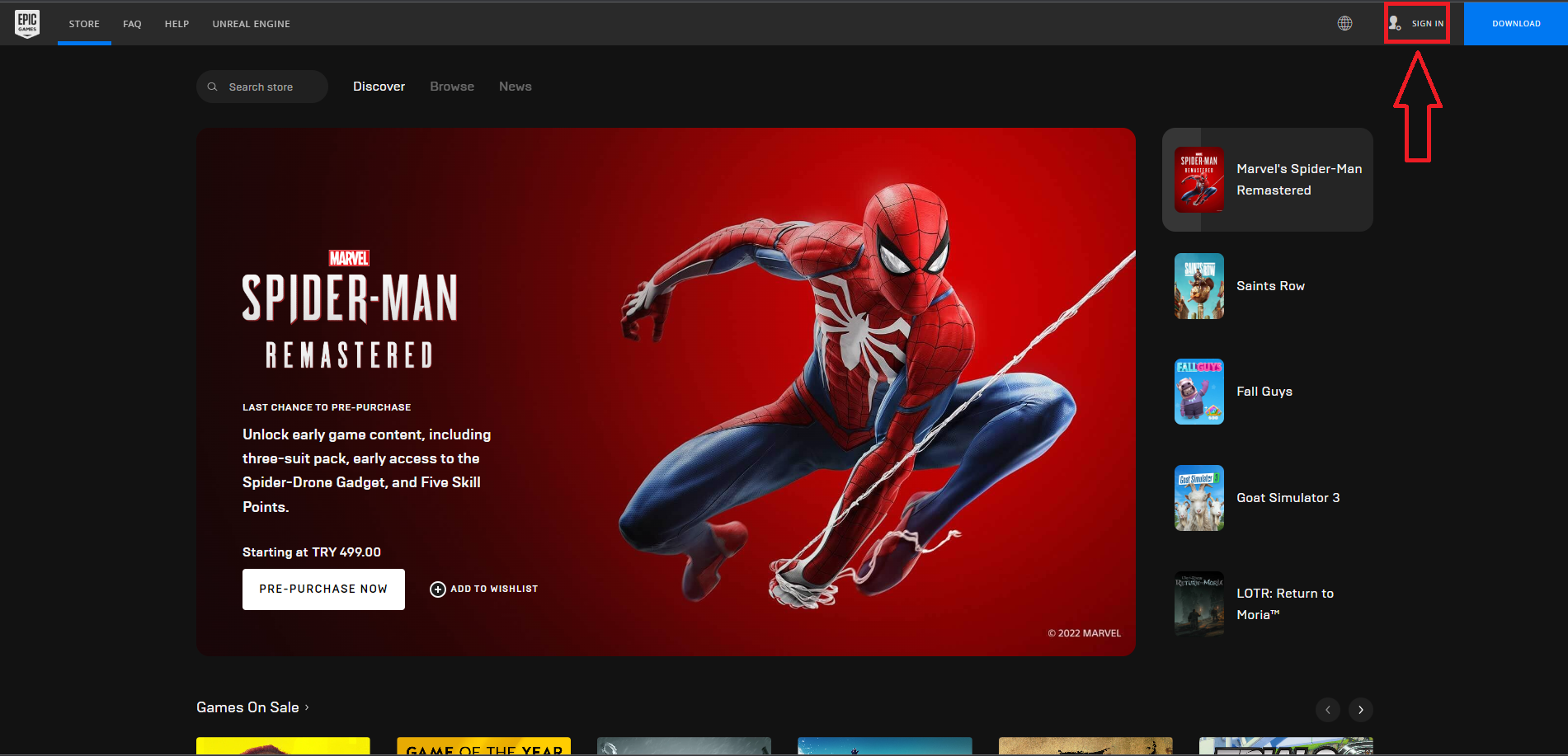Select LOTR: Return to Moria thumbnail
Viewport: 1568px width, 756px height.
1198,604
